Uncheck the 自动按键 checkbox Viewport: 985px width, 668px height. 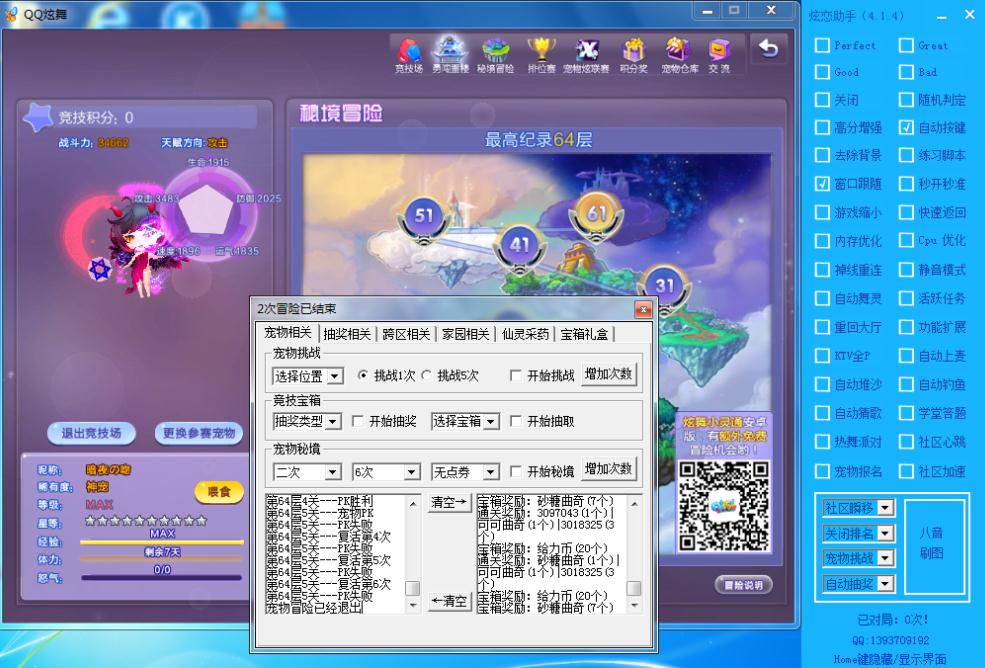tap(906, 128)
